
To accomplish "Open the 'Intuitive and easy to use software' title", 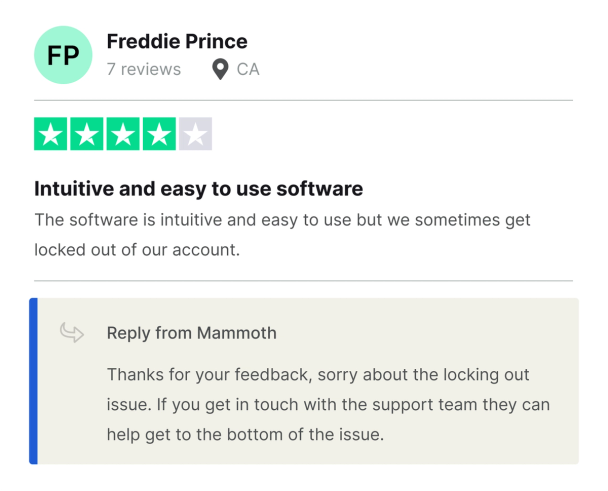I will (x=198, y=188).
